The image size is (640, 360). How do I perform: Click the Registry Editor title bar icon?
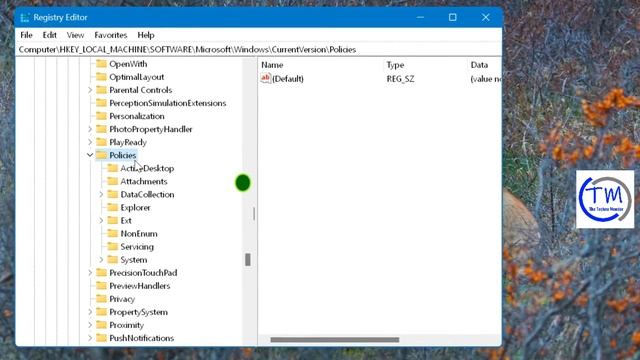click(x=25, y=18)
